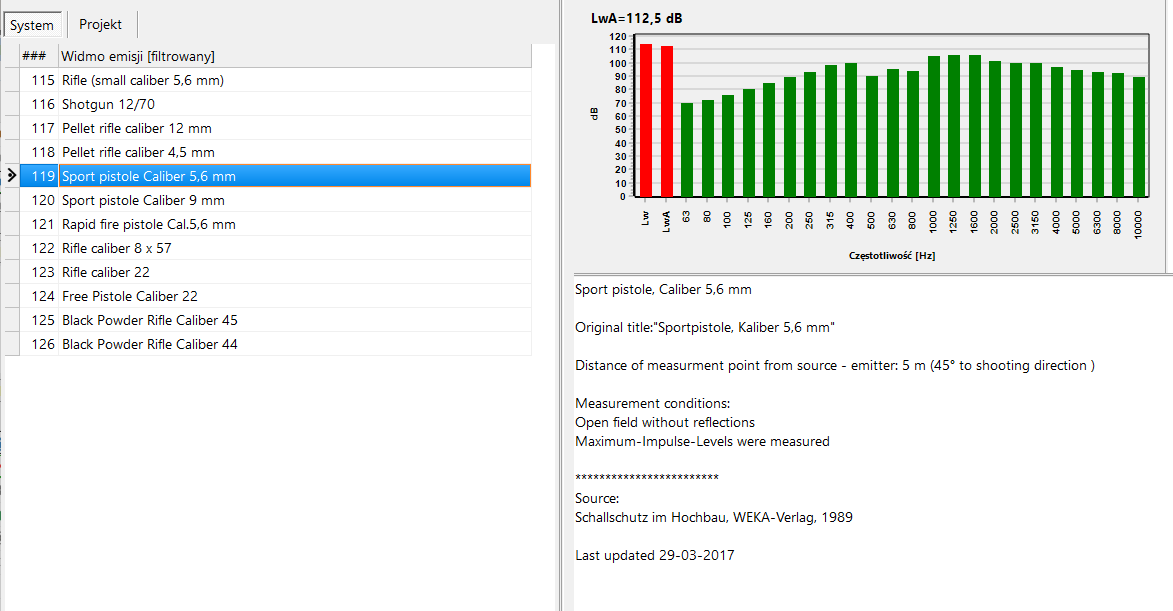Select Black Powder Rifle Caliber 44
1173x611 pixels.
(275, 343)
